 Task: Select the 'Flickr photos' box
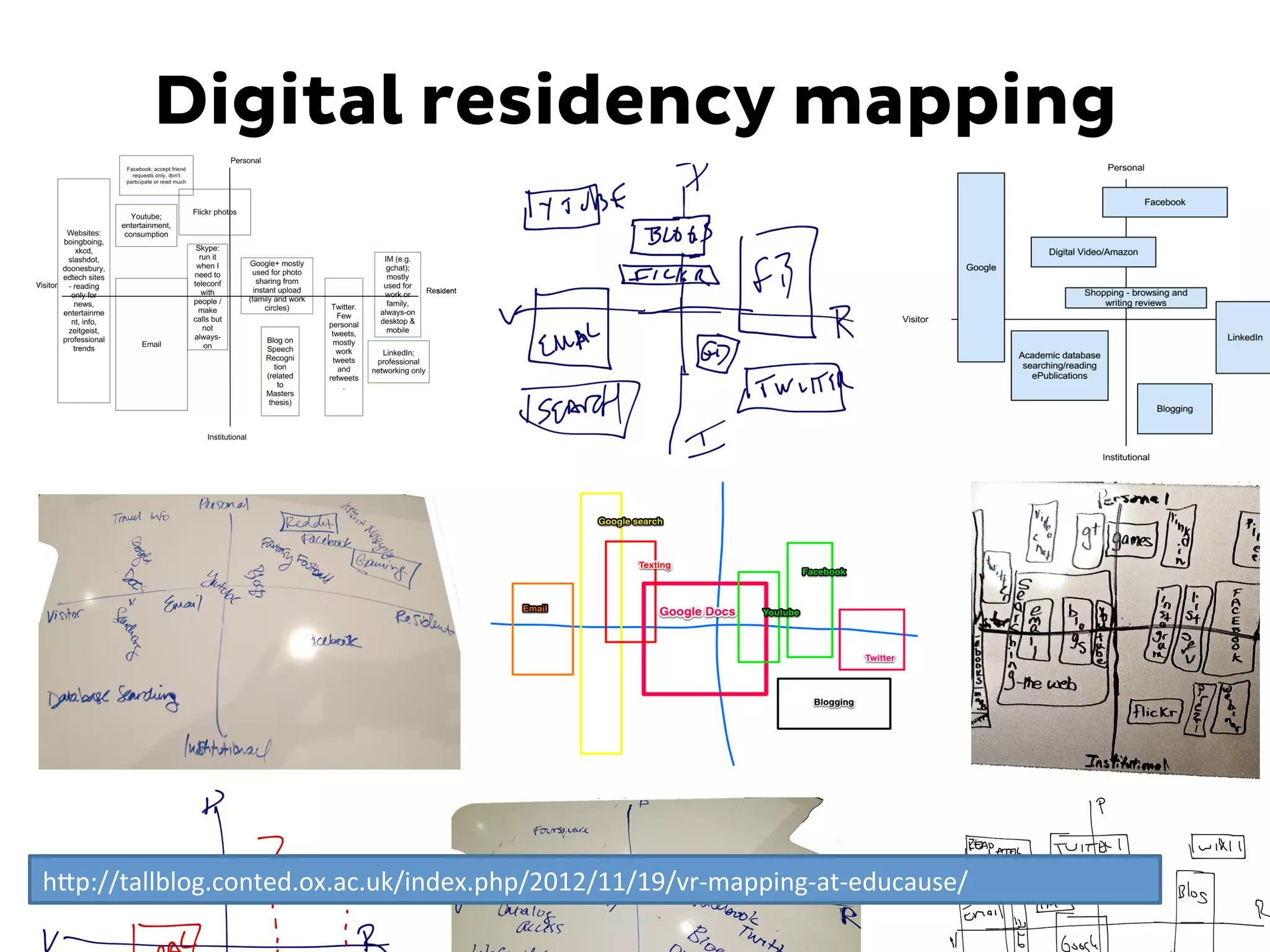[215, 212]
